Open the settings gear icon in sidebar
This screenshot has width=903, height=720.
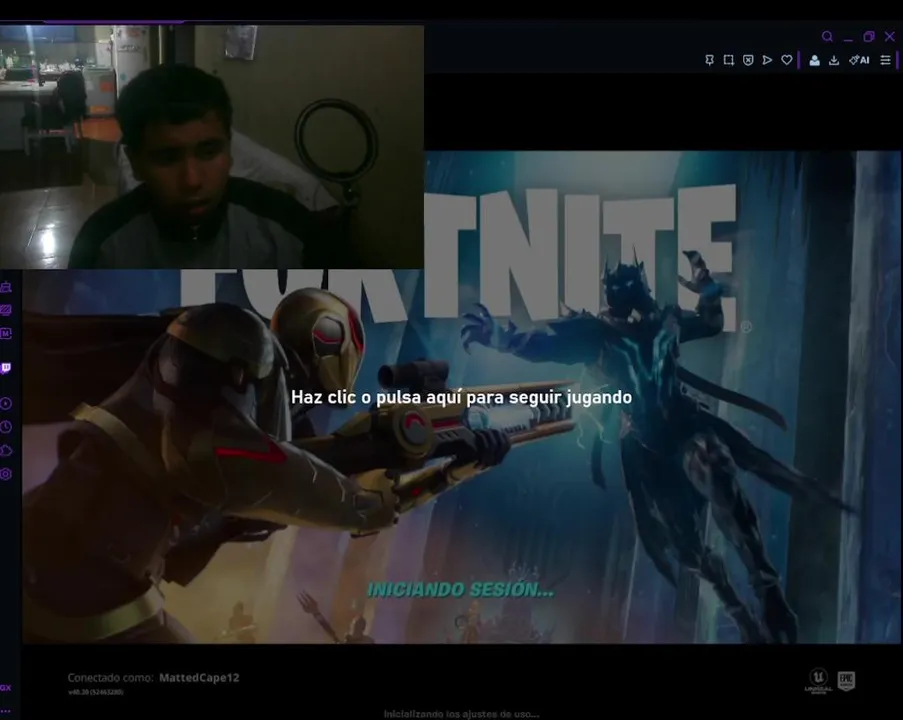(6, 474)
